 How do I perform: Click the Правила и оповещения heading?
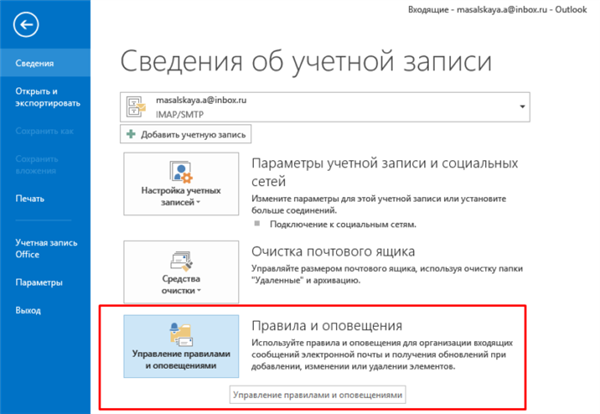[327, 326]
